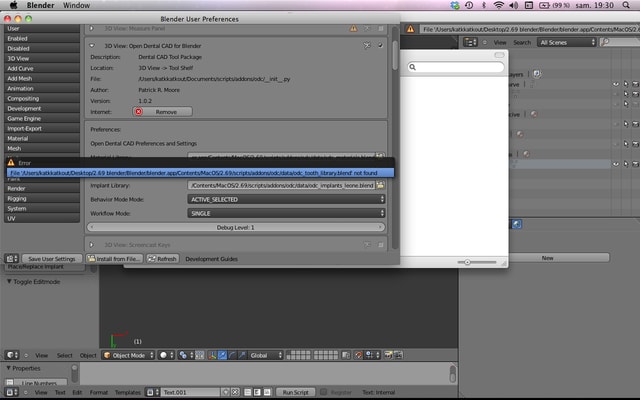The height and width of the screenshot is (400, 640).
Task: Open the Object Mode dropdown
Action: [x=128, y=355]
